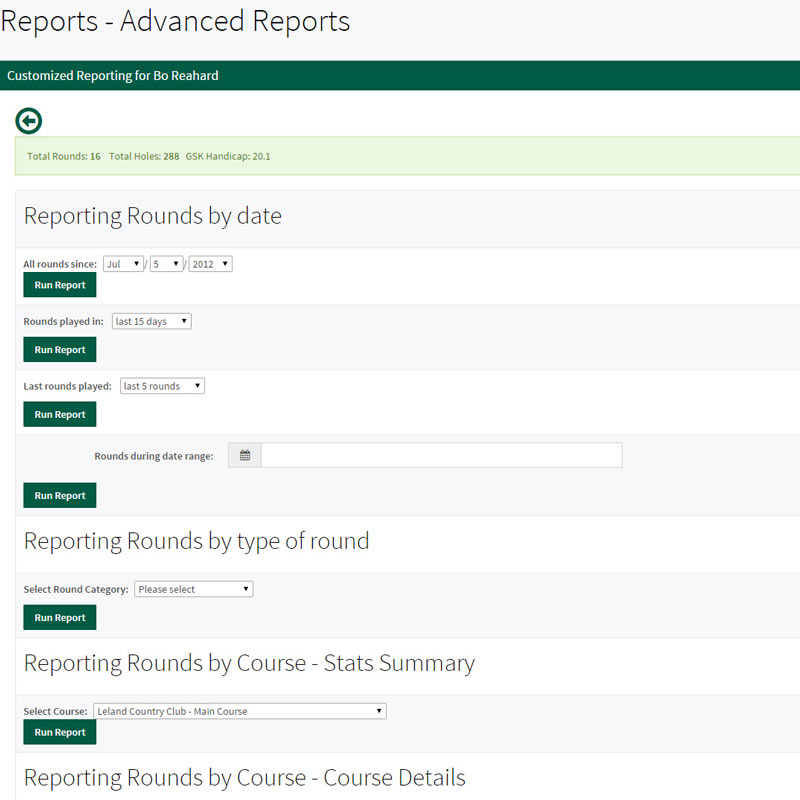Open the Jul month dropdown

point(124,264)
